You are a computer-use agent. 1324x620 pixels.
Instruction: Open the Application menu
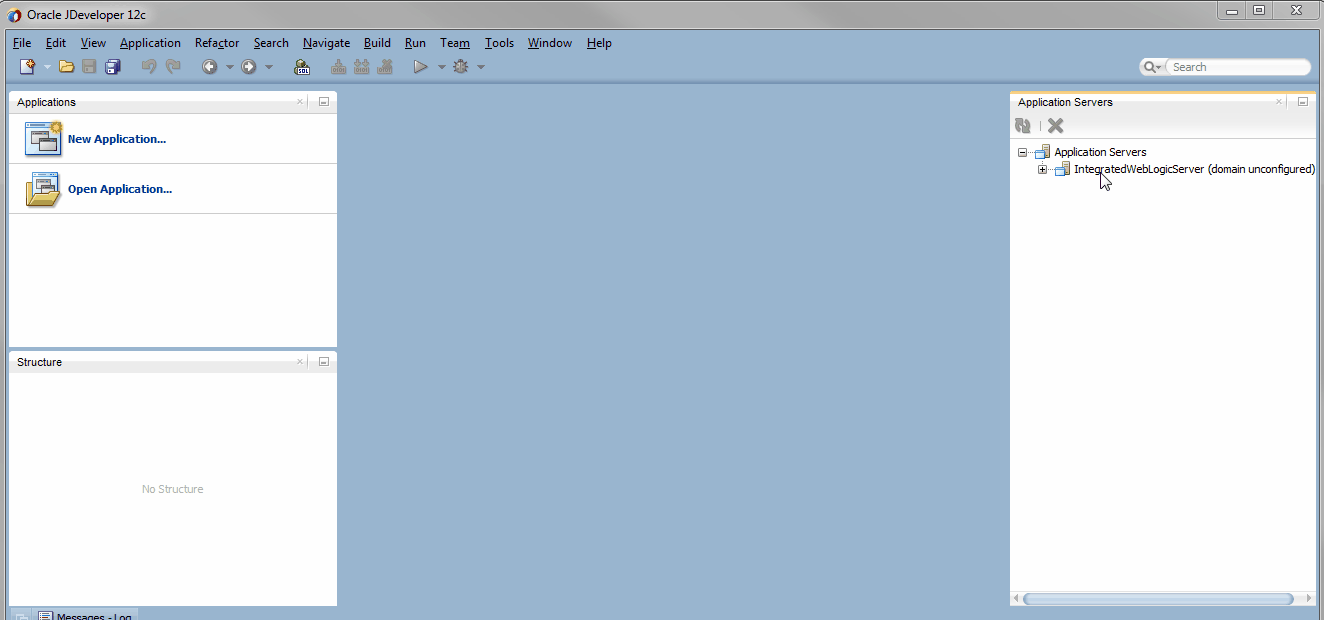(150, 43)
